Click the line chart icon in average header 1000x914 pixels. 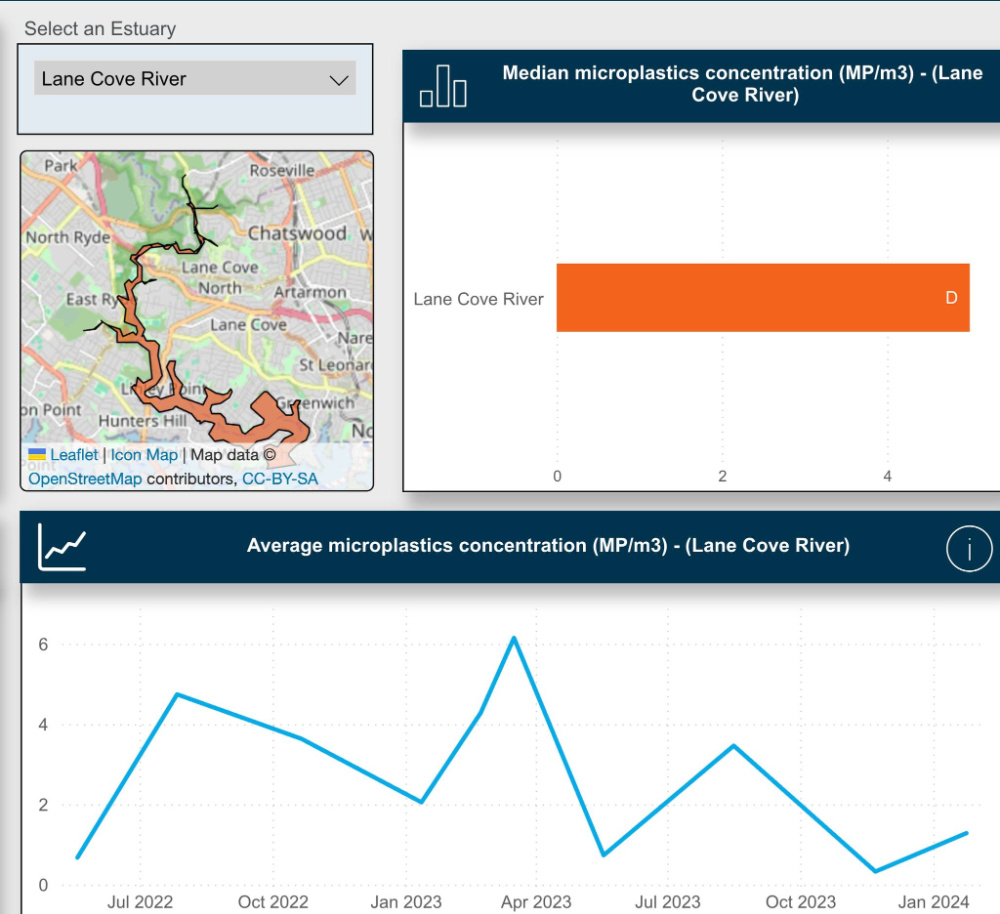[x=62, y=547]
